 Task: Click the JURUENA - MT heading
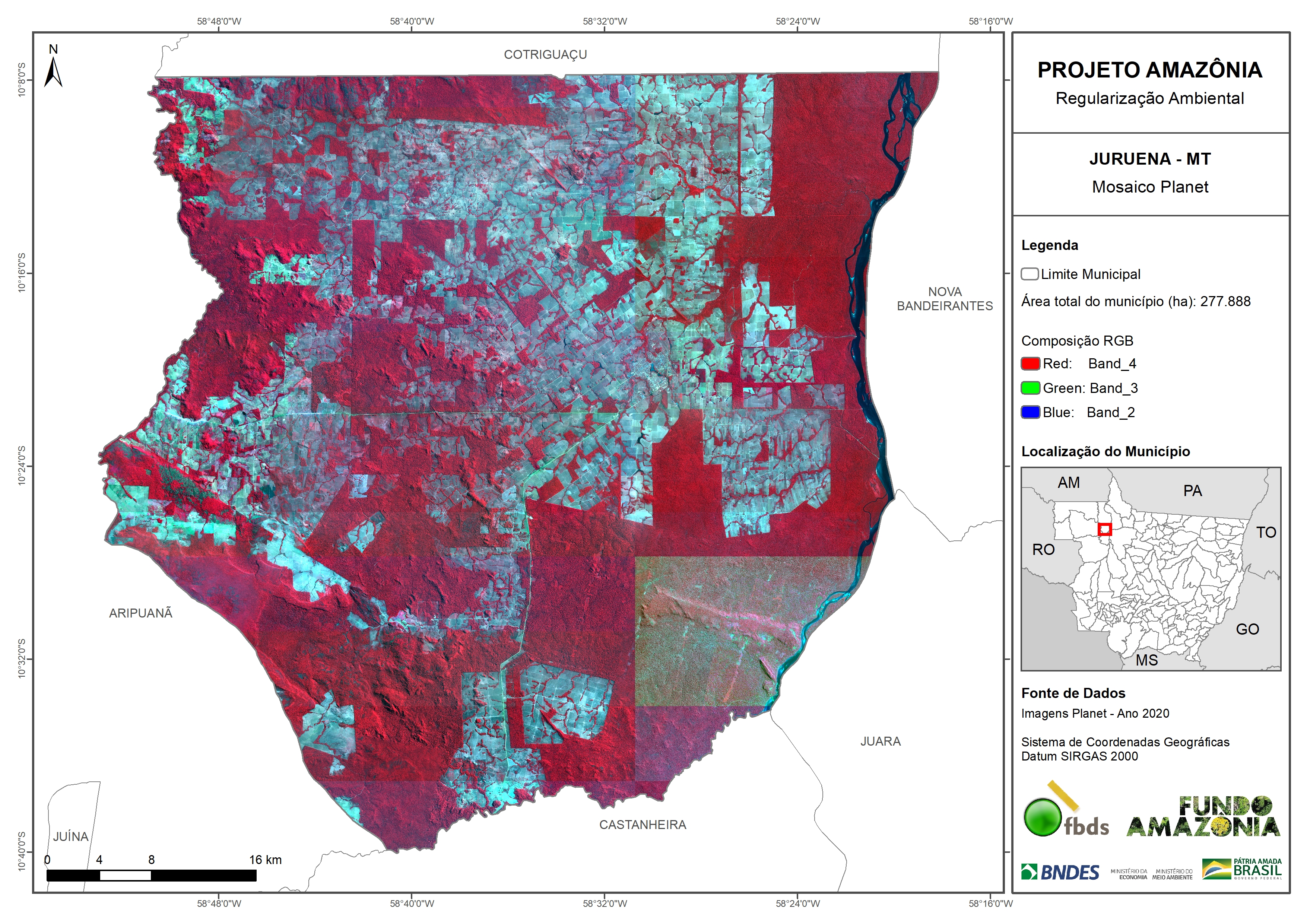(1150, 159)
